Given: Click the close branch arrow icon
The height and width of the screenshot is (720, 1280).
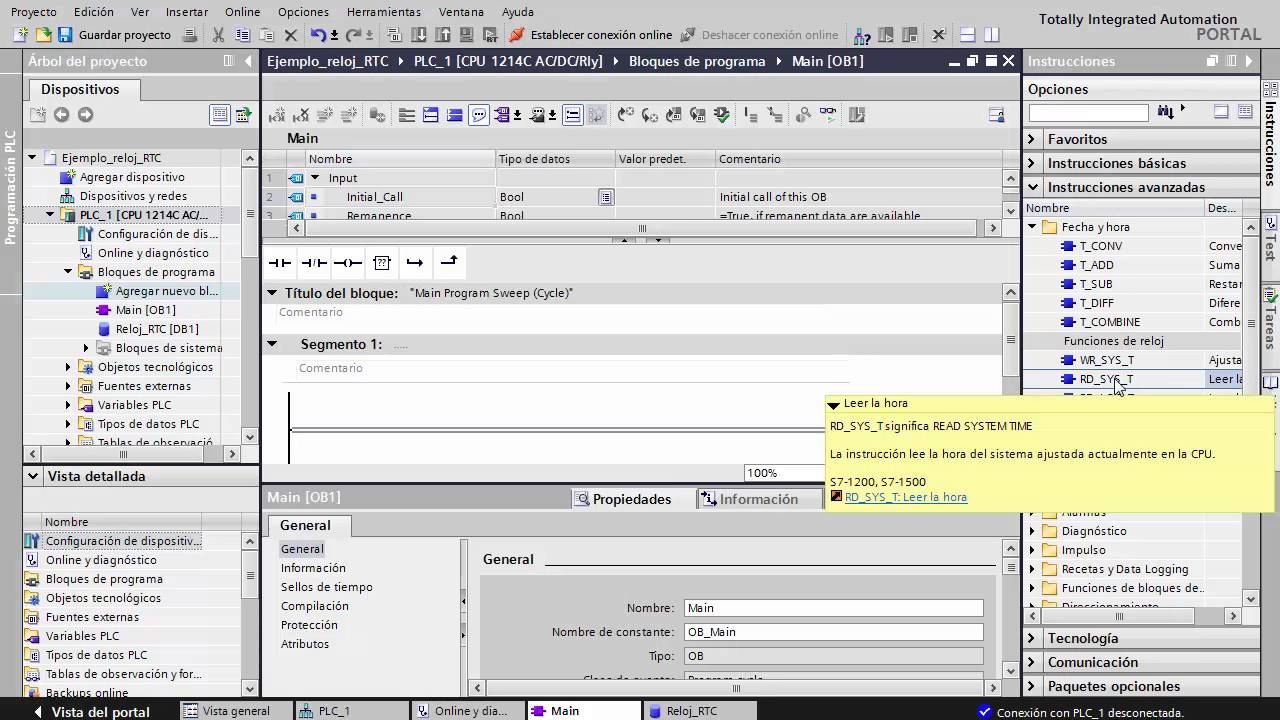Looking at the screenshot, I should pyautogui.click(x=449, y=263).
